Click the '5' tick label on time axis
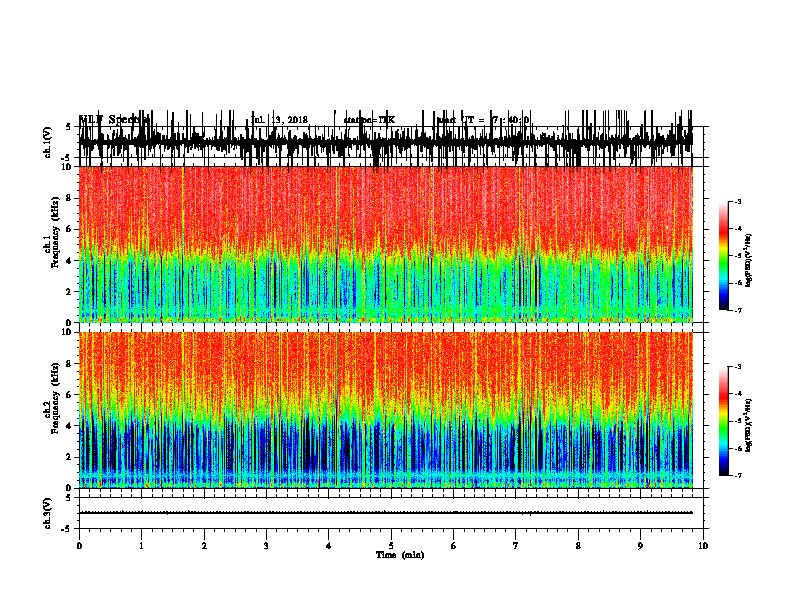This screenshot has height=612, width=792. (x=391, y=546)
